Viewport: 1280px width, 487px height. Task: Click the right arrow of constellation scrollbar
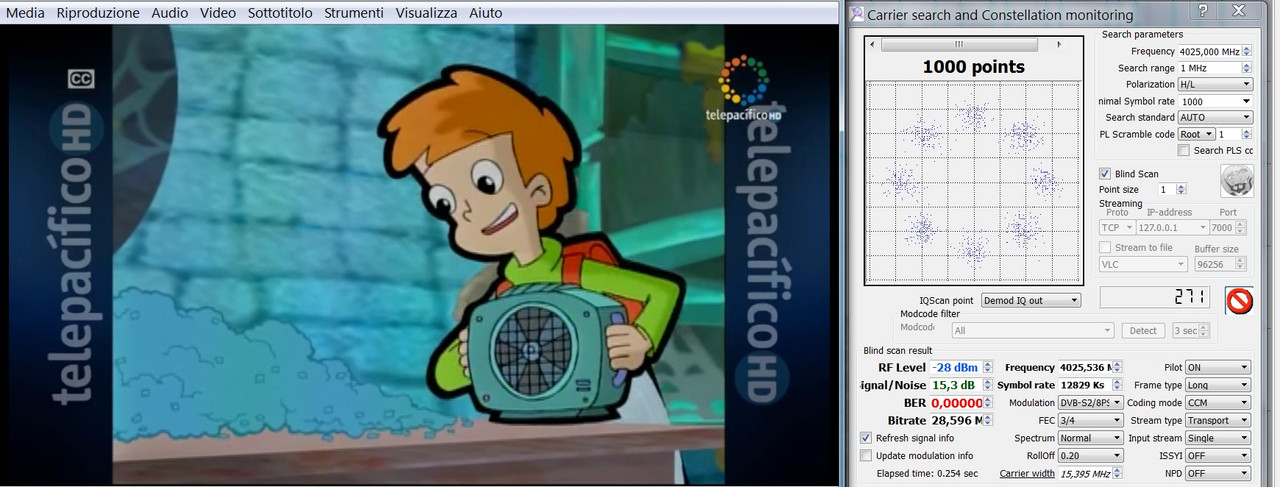pyautogui.click(x=1061, y=44)
